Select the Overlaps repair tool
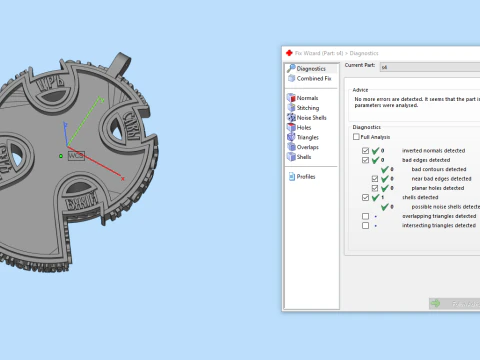 pos(303,147)
